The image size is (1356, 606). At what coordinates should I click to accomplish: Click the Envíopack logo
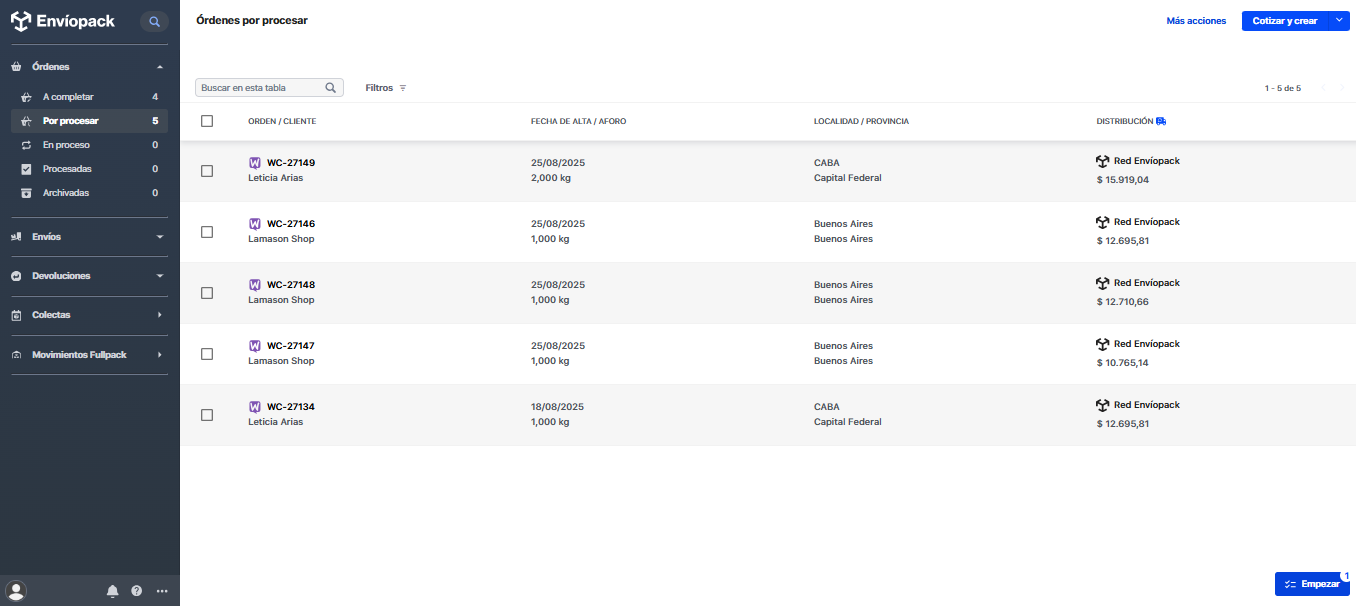[63, 21]
